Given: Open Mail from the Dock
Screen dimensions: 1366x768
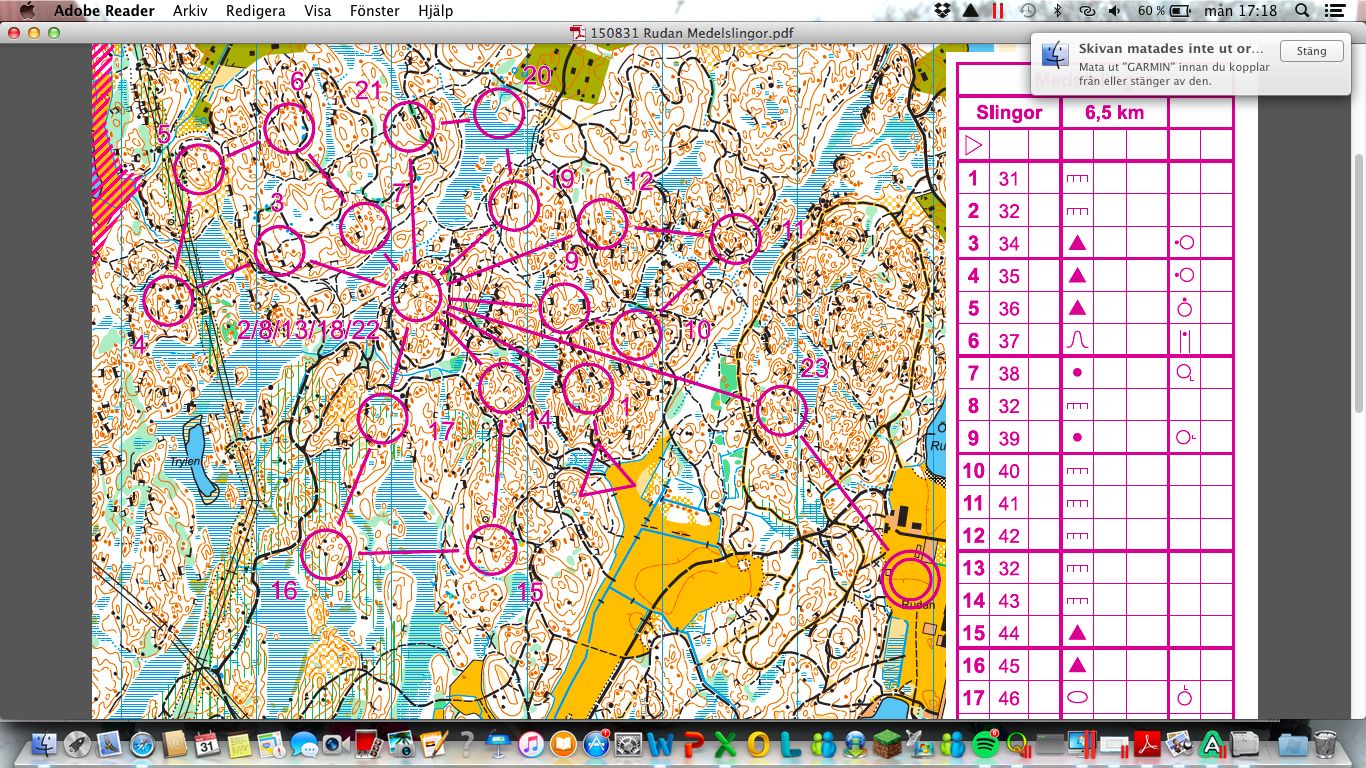Looking at the screenshot, I should [109, 744].
